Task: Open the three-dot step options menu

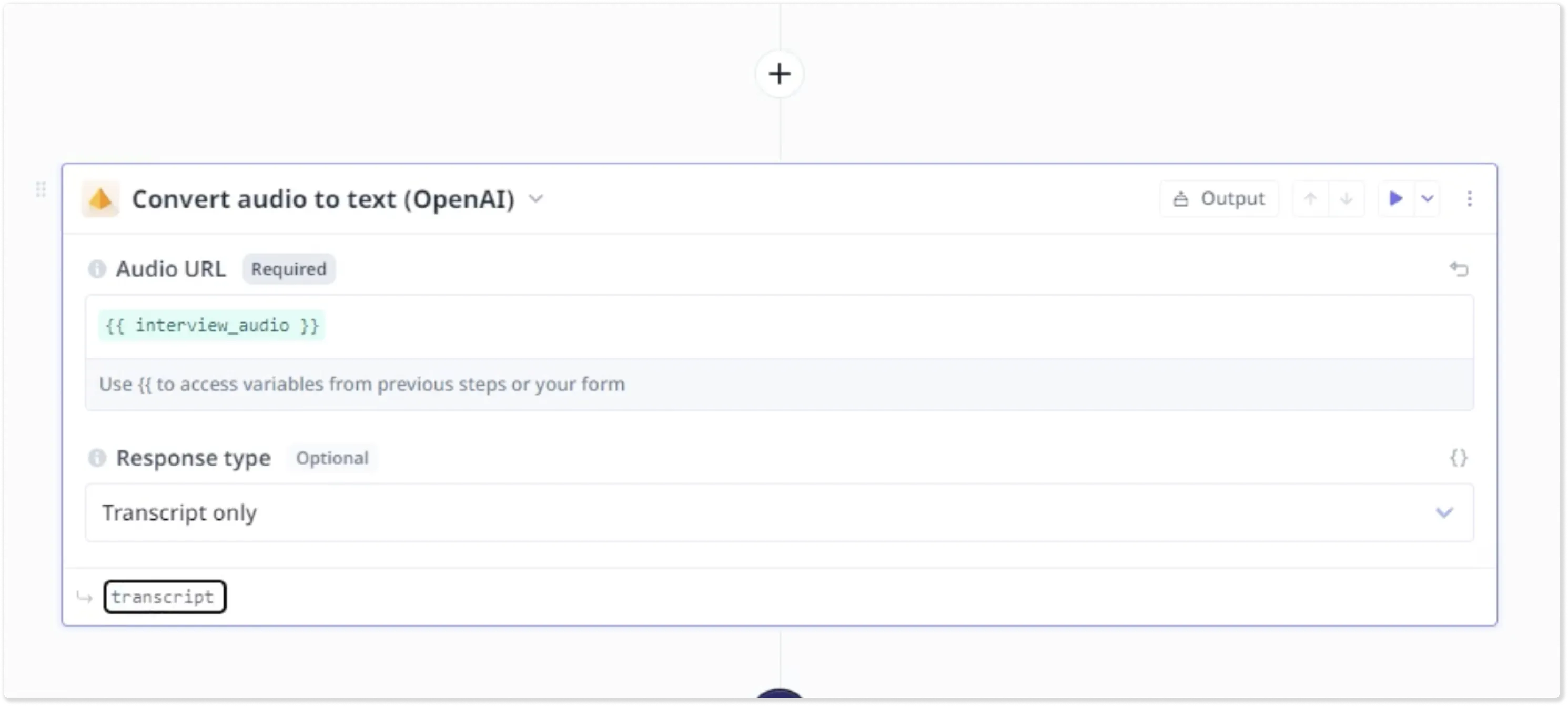Action: (1470, 199)
